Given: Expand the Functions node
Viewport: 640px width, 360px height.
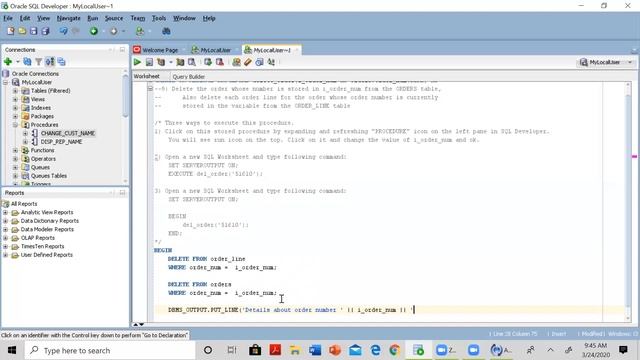Looking at the screenshot, I should (x=15, y=150).
